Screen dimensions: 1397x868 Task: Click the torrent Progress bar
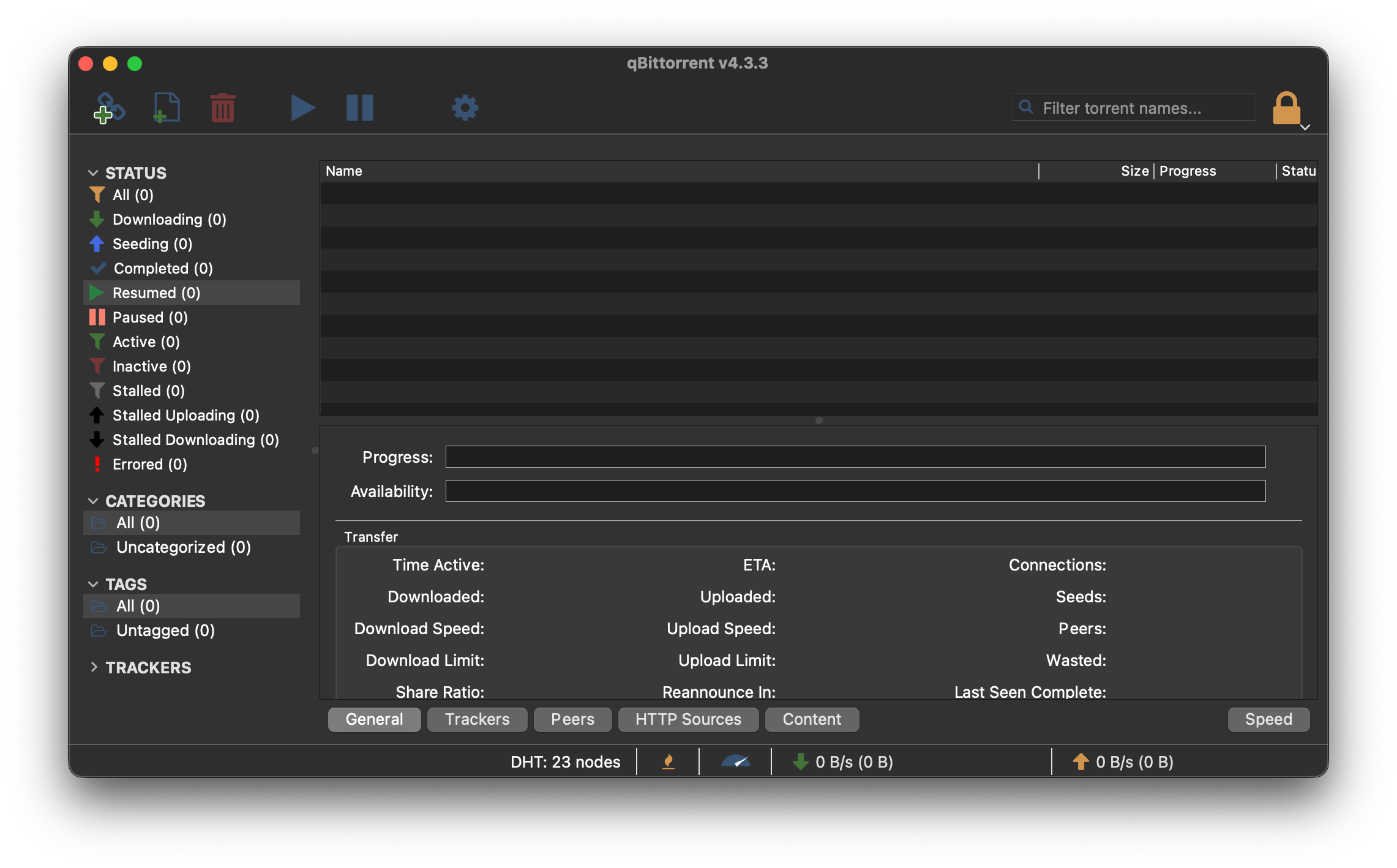click(x=855, y=457)
